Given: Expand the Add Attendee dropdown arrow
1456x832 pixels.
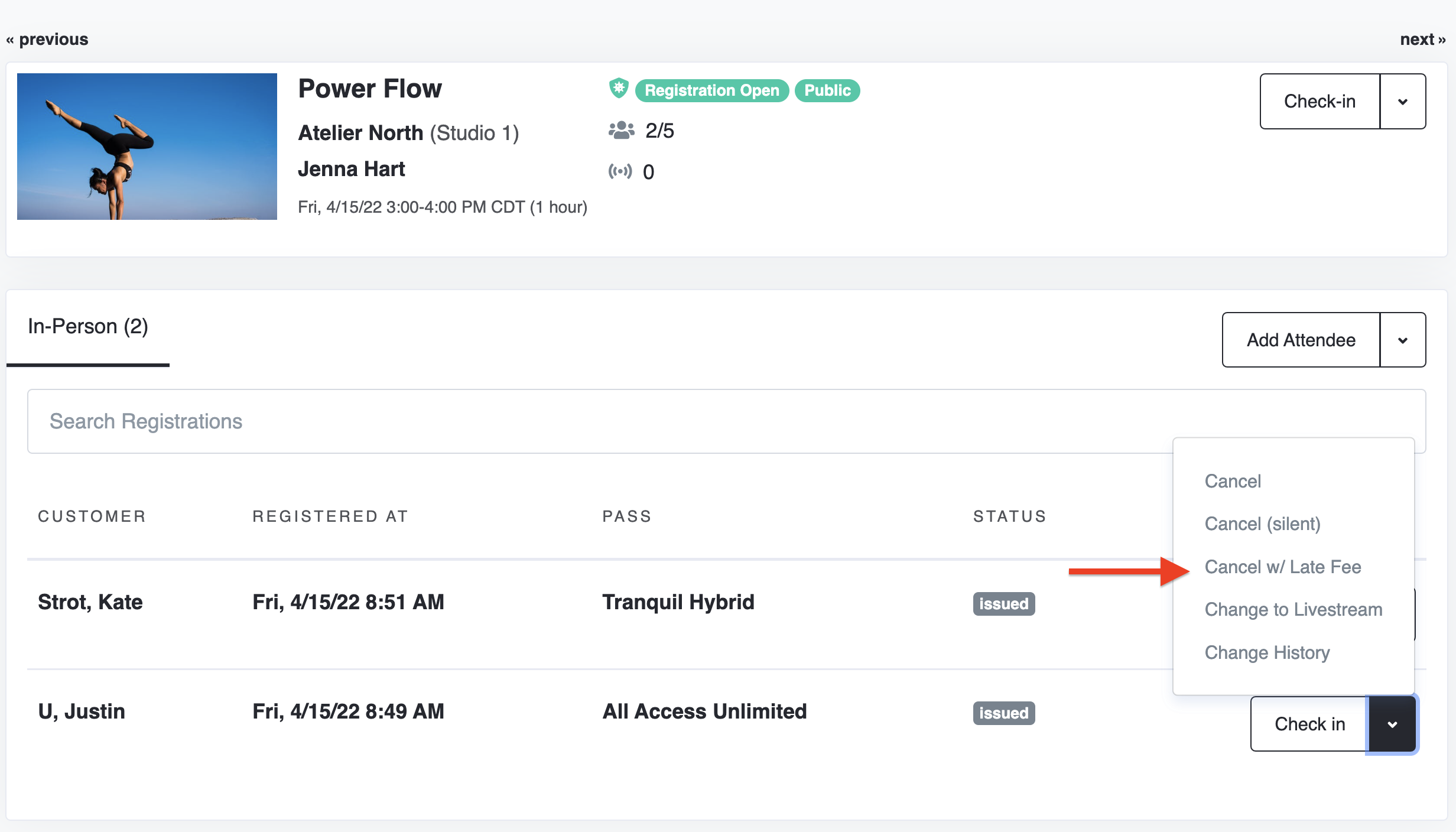Looking at the screenshot, I should click(1402, 340).
